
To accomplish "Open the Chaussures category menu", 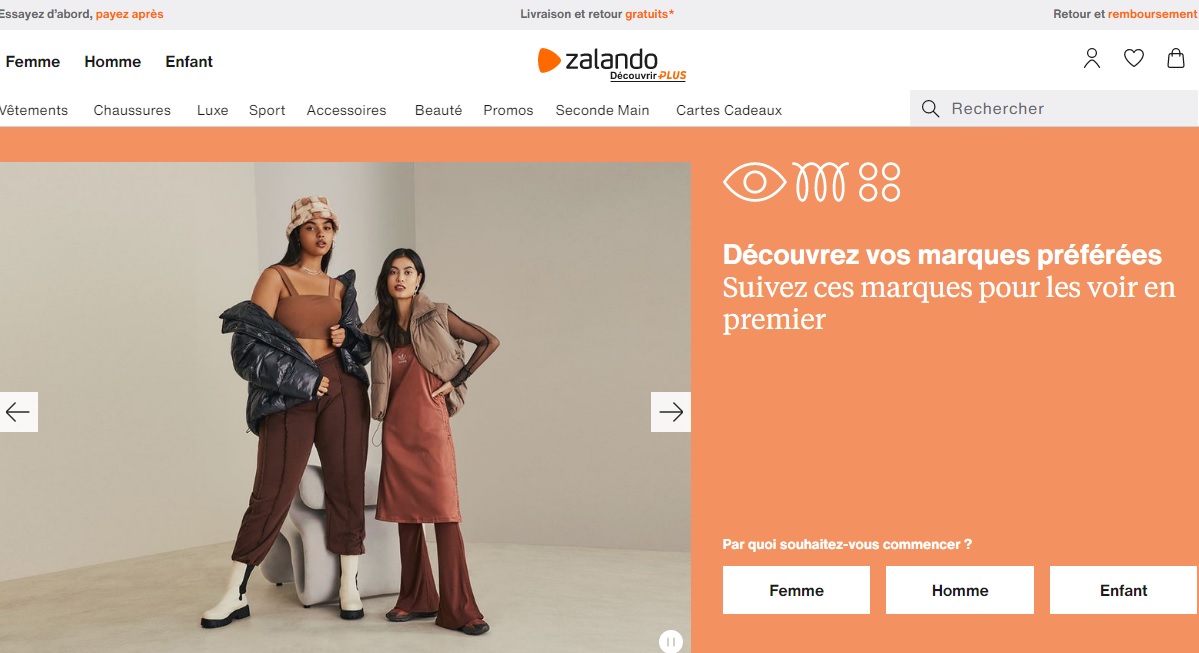I will tap(132, 110).
